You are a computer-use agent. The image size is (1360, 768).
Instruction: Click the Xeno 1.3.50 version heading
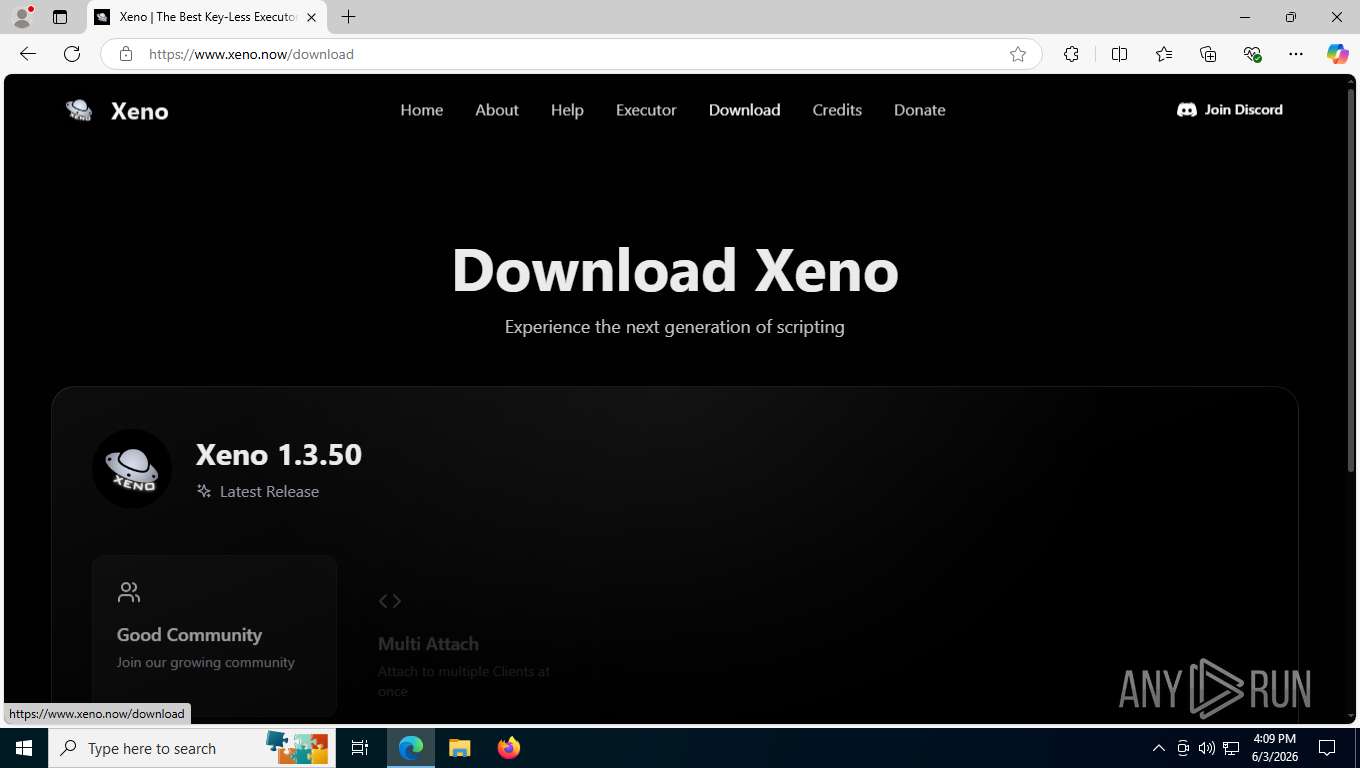279,455
